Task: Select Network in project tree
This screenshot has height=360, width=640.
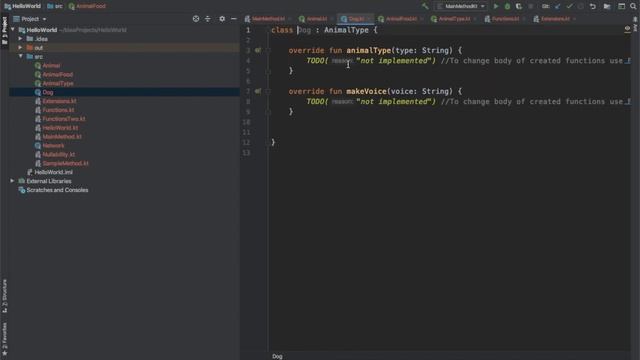Action: (53, 145)
